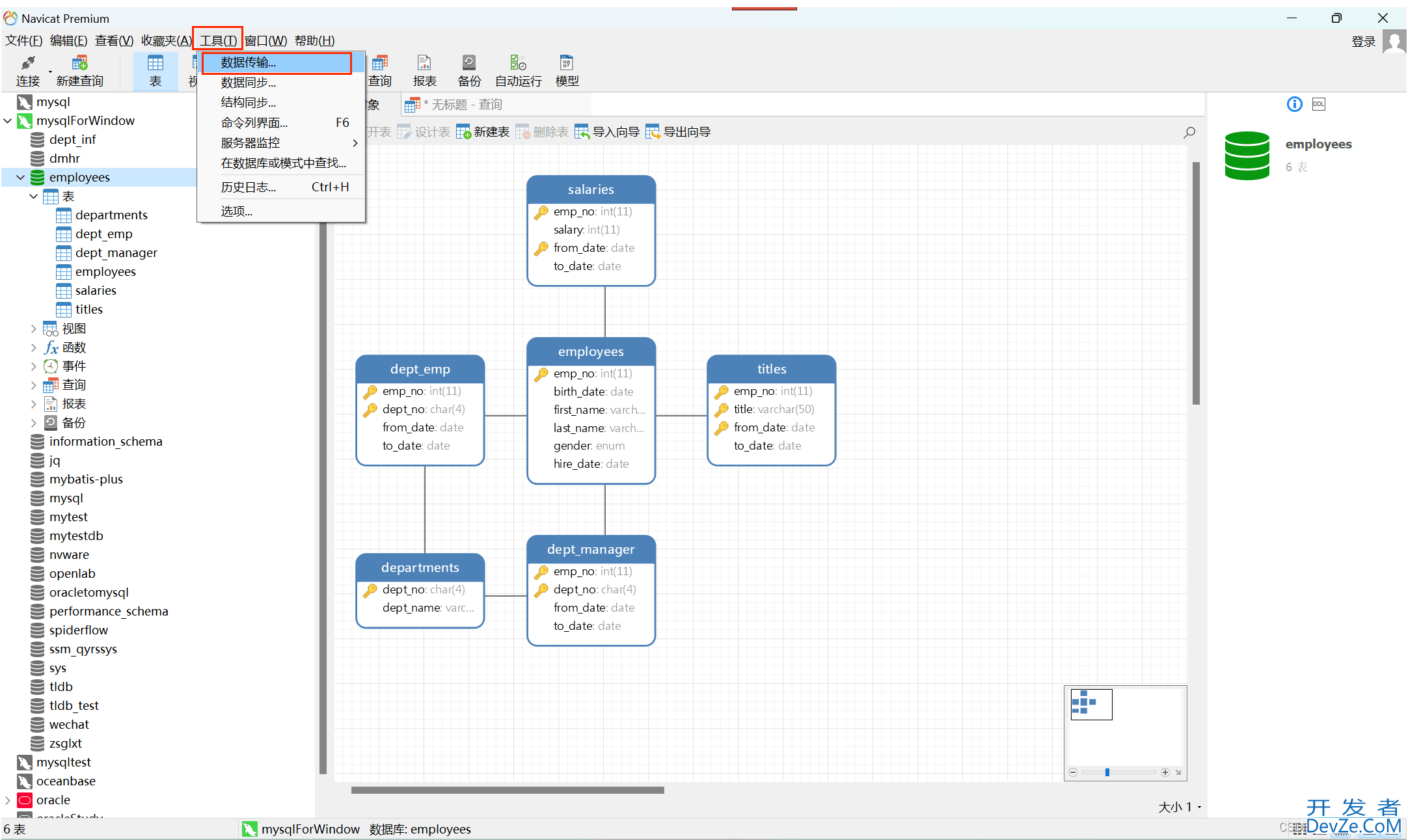
Task: Open New Query from the toolbar
Action: pos(79,71)
